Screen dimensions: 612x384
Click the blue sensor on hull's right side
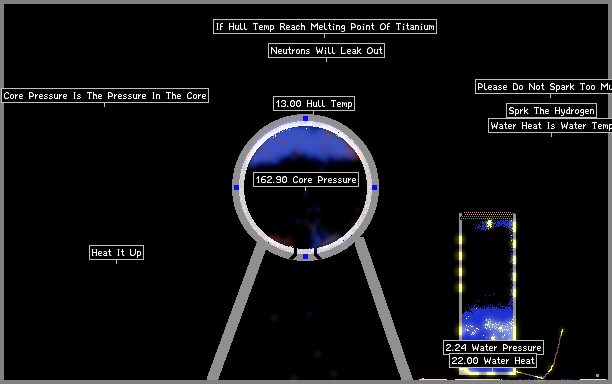coord(374,187)
